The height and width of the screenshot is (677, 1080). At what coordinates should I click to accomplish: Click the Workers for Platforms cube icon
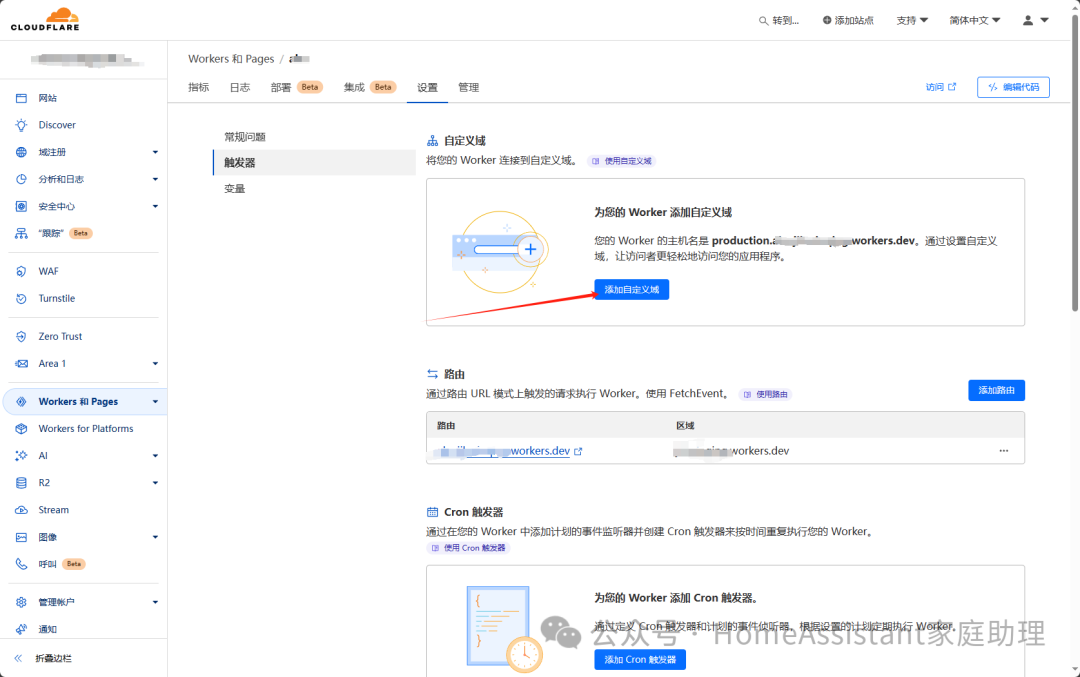tap(21, 428)
